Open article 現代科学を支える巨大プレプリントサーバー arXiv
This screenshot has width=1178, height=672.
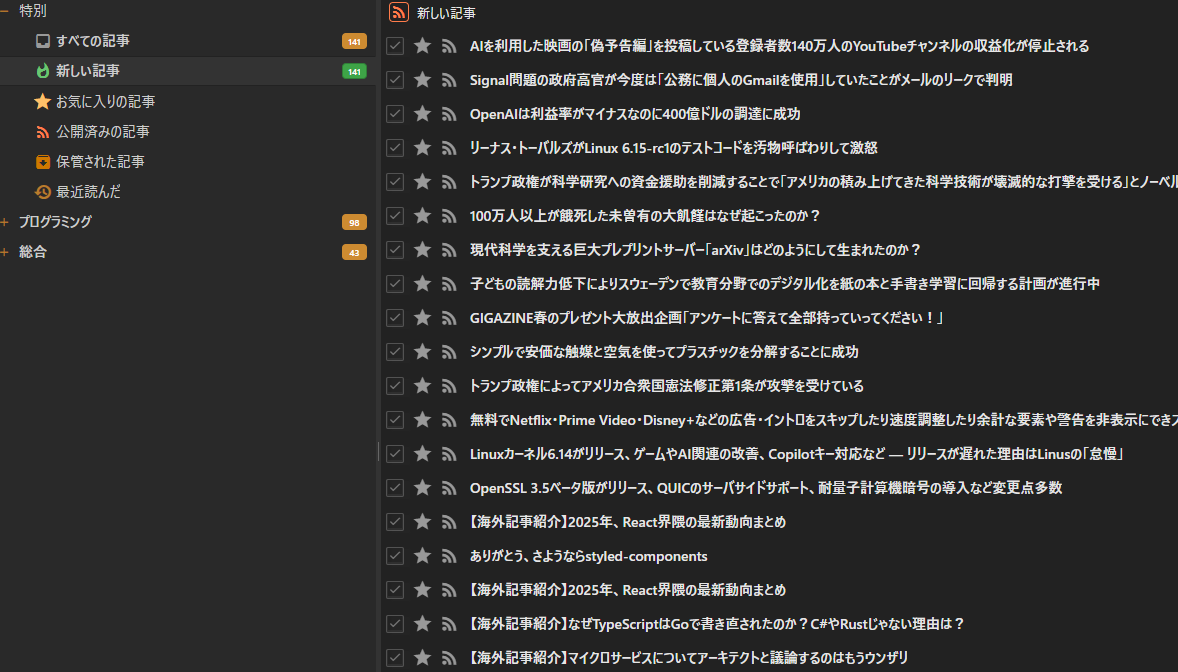(695, 250)
